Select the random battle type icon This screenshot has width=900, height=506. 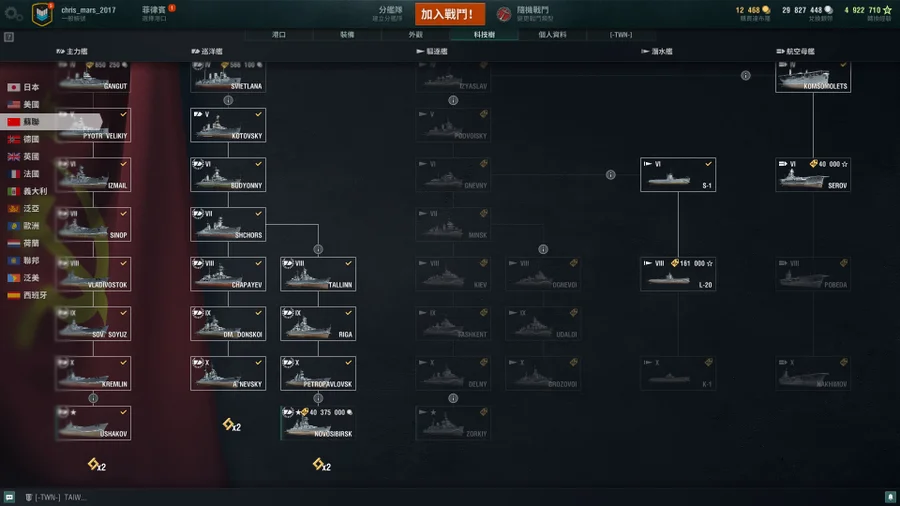tap(503, 14)
